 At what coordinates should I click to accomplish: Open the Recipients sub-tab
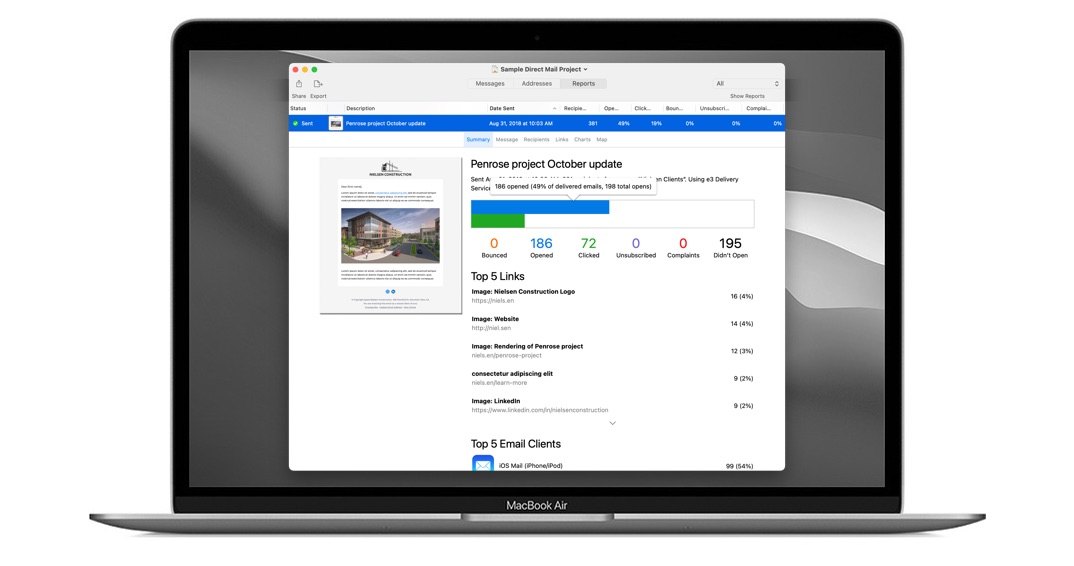(x=536, y=139)
